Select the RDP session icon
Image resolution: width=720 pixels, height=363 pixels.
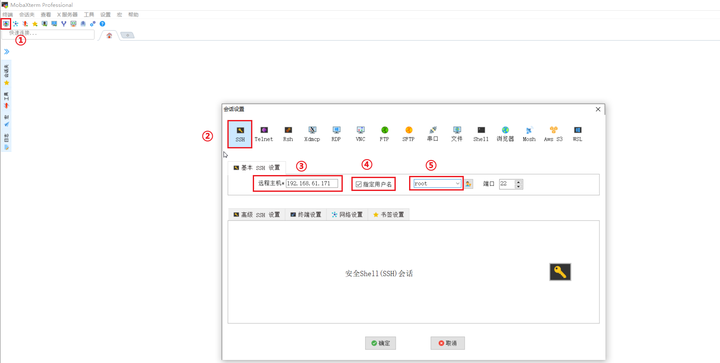[x=336, y=134]
